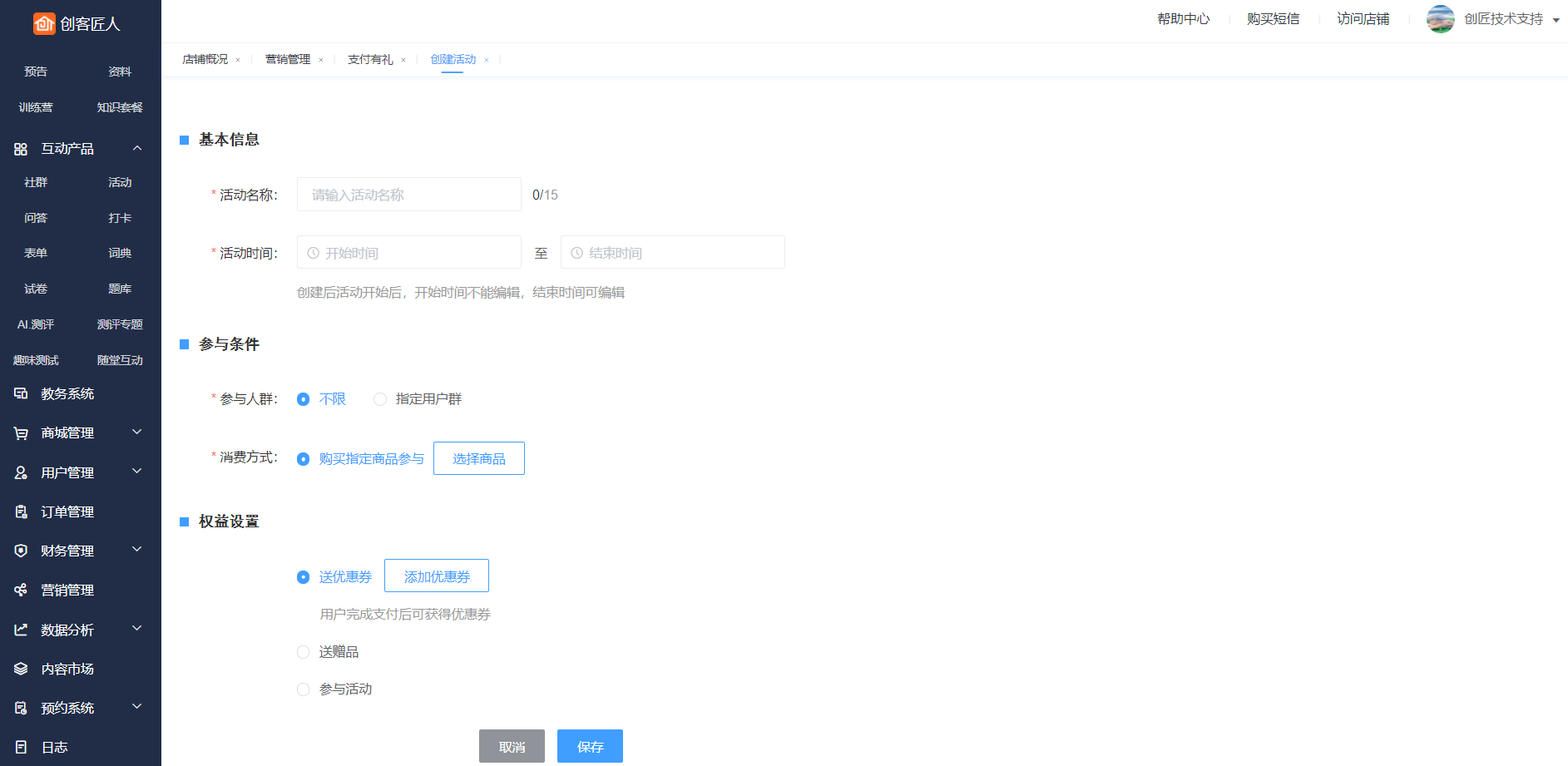
Task: Expand the 财务管理 sidebar menu
Action: click(137, 550)
